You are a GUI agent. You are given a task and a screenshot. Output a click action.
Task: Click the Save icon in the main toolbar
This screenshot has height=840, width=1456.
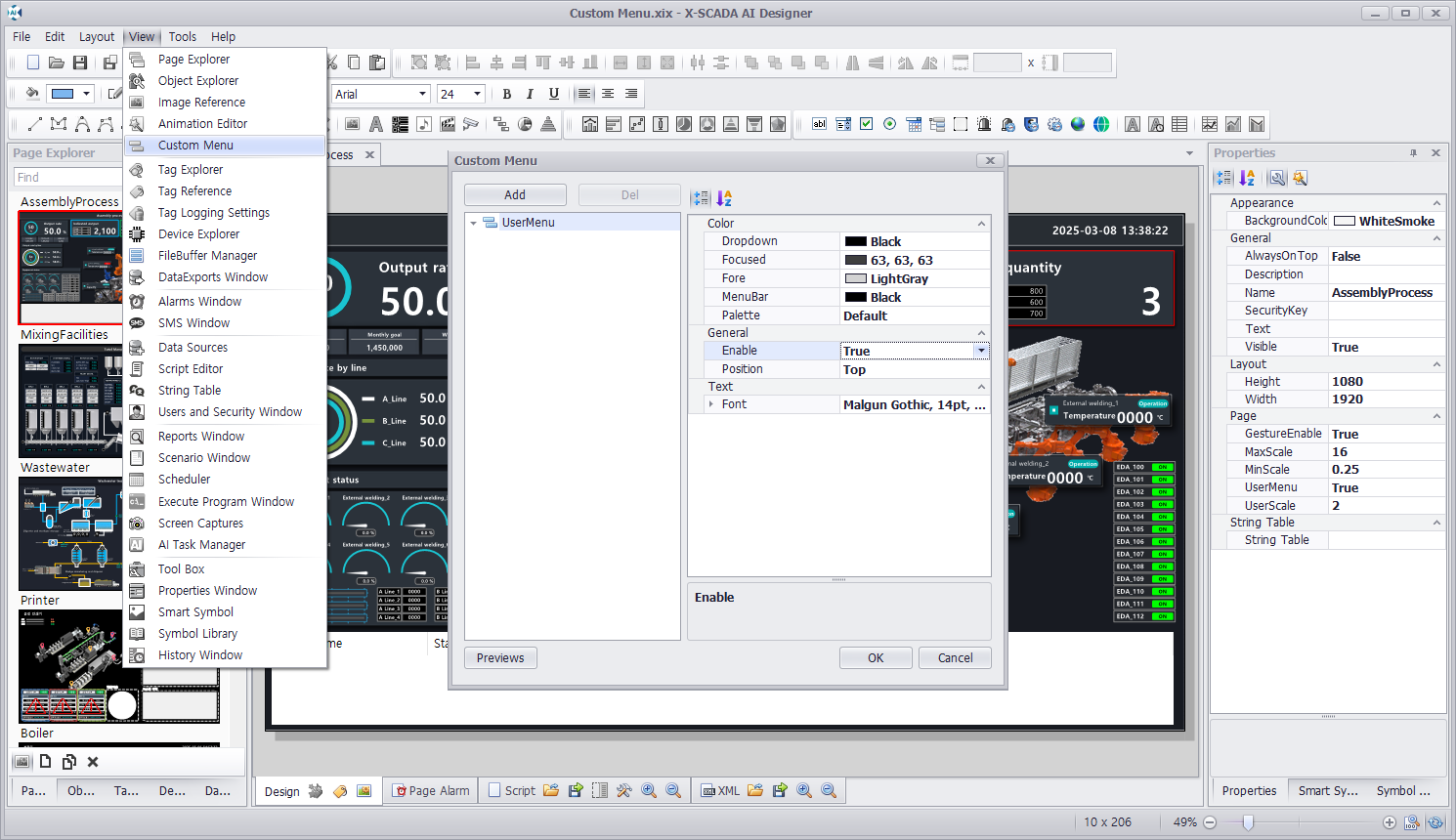coord(80,63)
